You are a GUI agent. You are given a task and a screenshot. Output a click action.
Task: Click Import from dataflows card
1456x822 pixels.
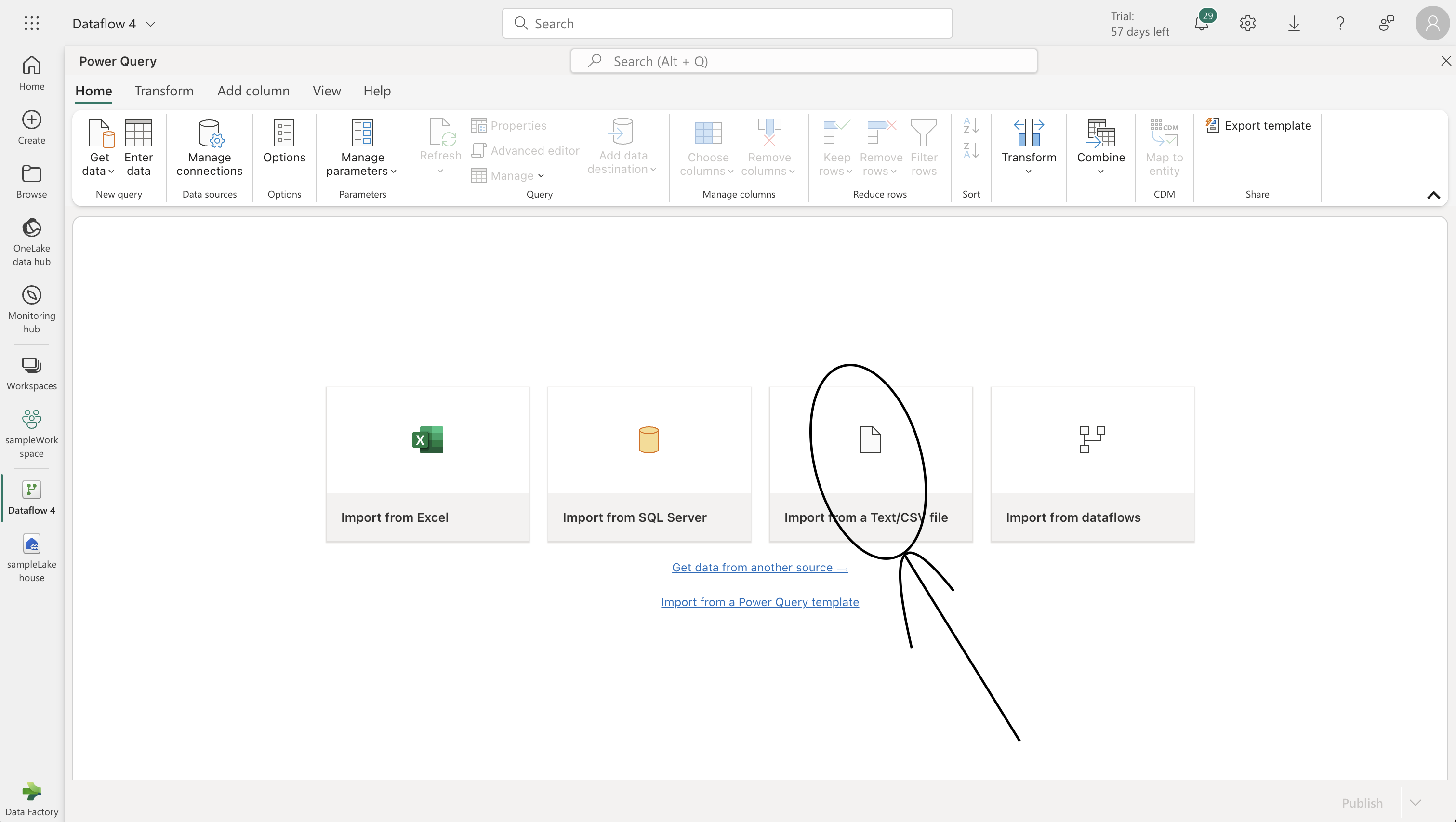(x=1092, y=464)
